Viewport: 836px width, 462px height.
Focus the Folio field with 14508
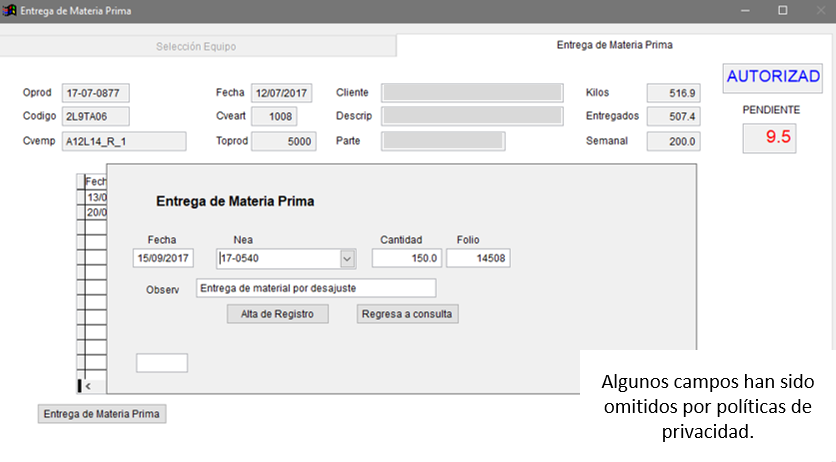coord(478,259)
